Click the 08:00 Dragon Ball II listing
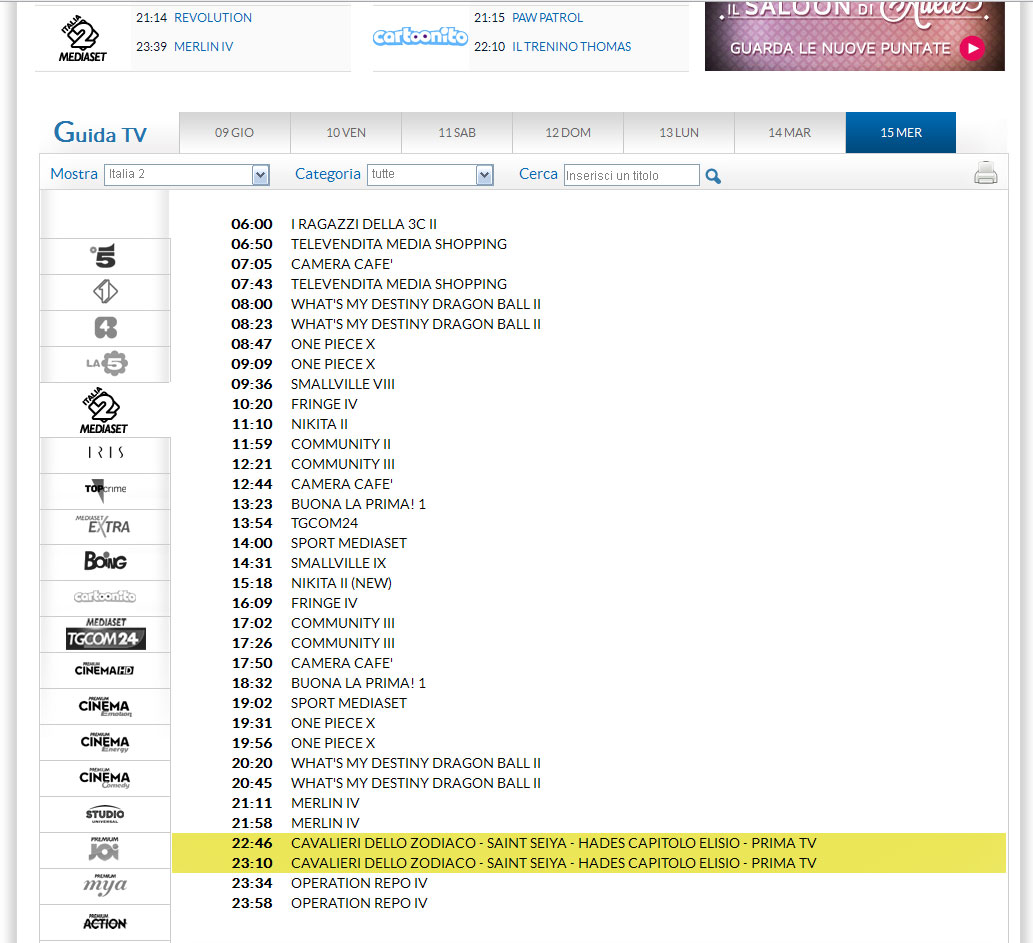Screen dimensions: 1033x943 click(416, 304)
